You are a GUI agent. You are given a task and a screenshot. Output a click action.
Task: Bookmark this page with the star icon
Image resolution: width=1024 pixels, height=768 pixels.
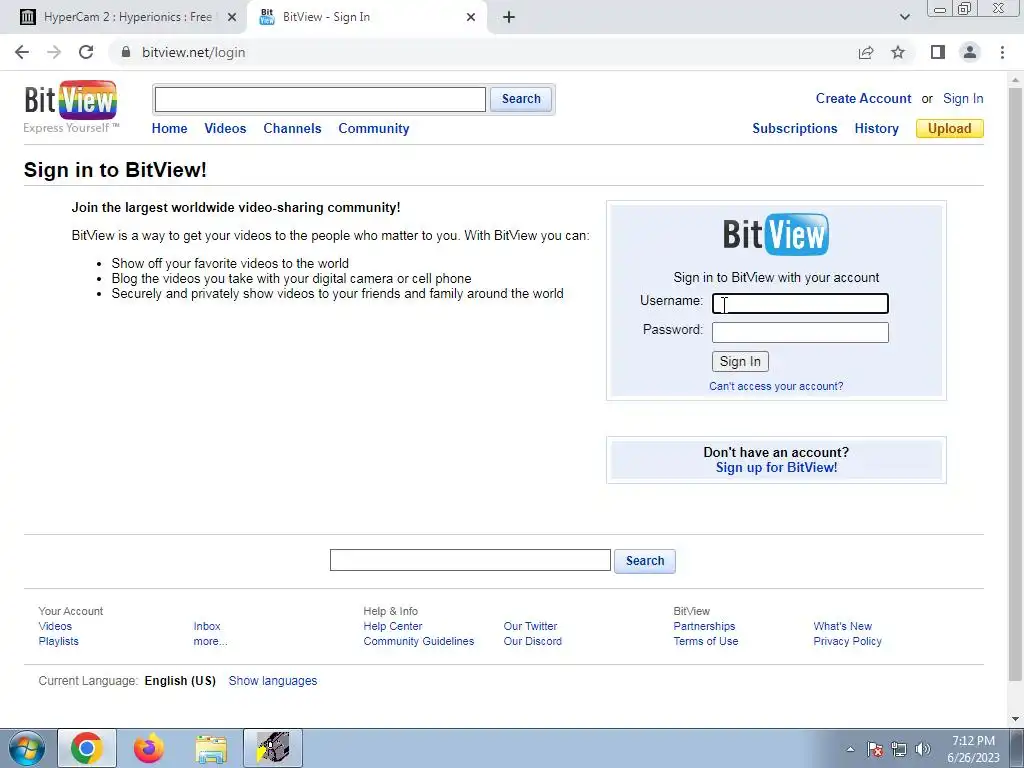click(x=898, y=52)
